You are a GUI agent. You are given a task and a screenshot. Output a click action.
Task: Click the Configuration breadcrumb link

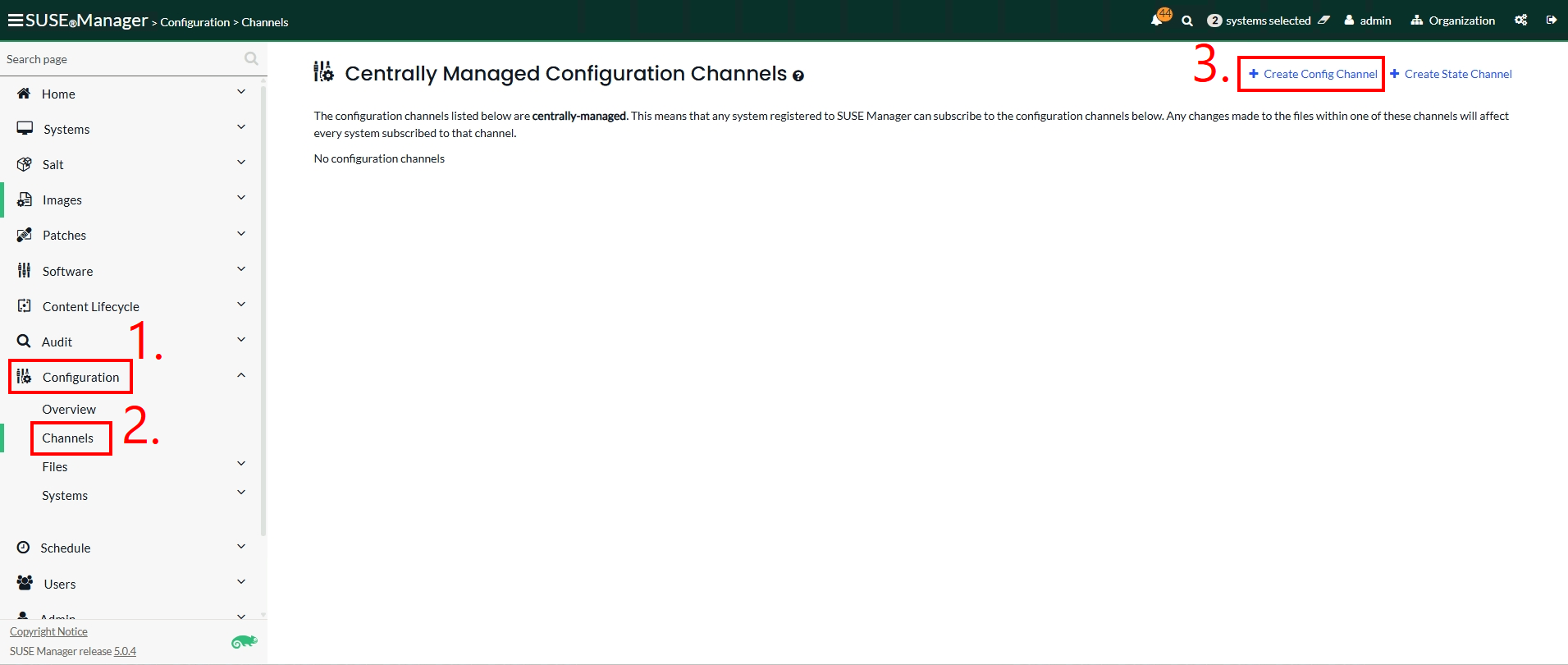tap(195, 22)
